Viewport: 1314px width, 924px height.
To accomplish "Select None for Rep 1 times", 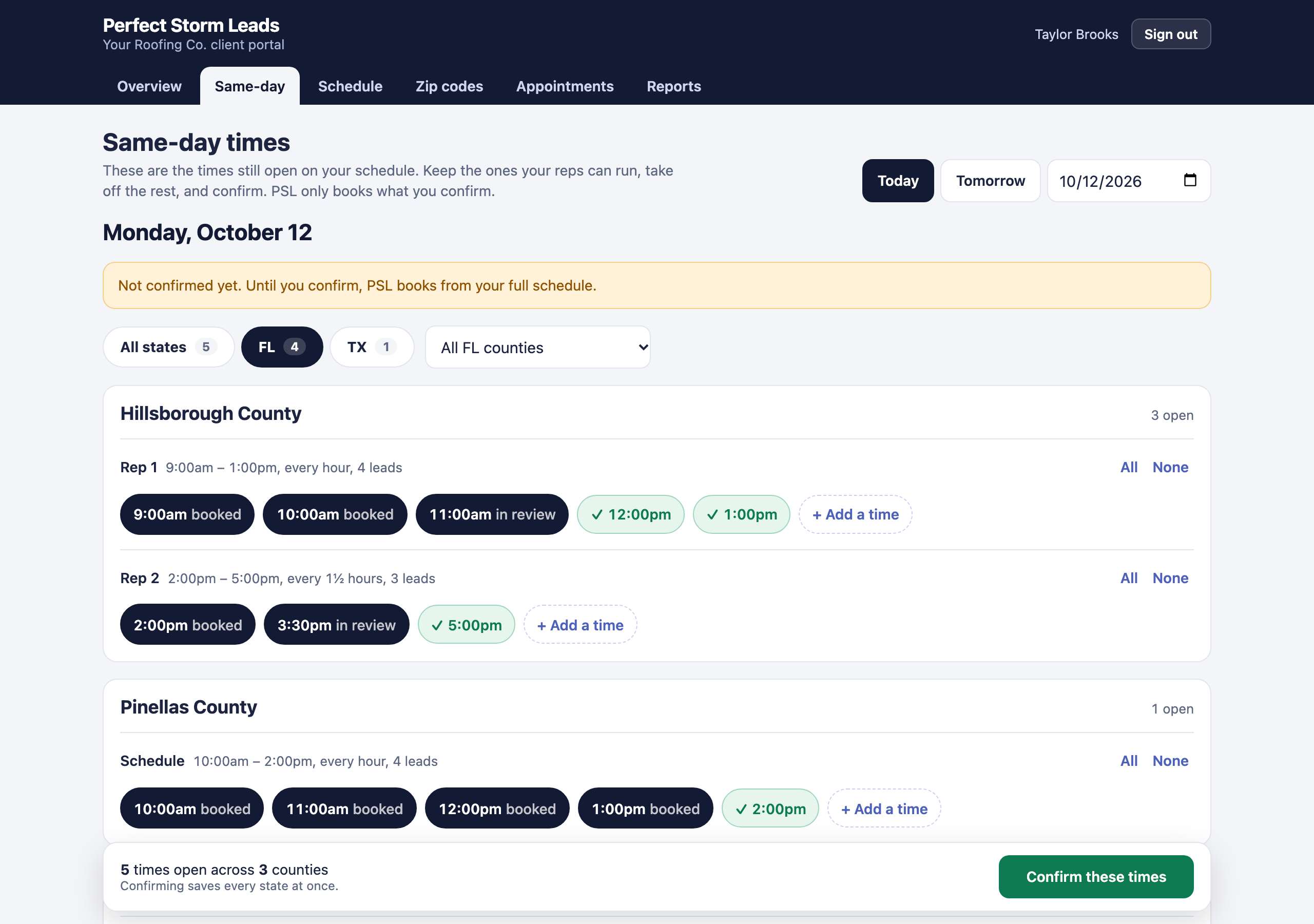I will tap(1170, 467).
